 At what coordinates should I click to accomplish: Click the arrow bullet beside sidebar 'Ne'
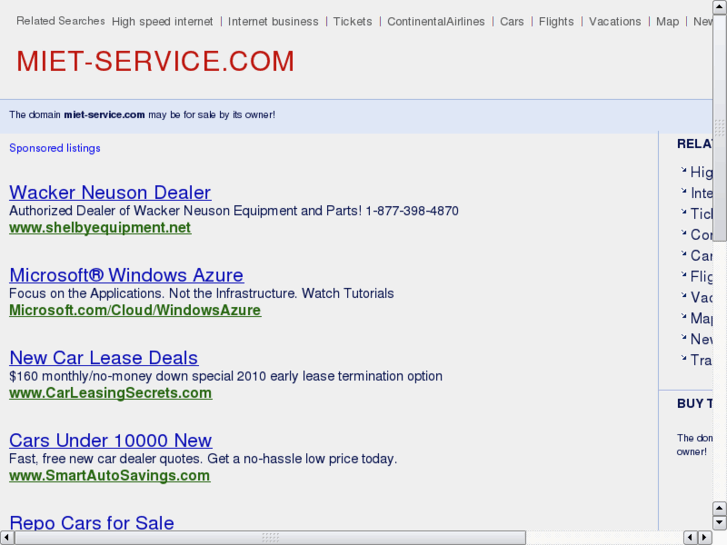point(683,337)
